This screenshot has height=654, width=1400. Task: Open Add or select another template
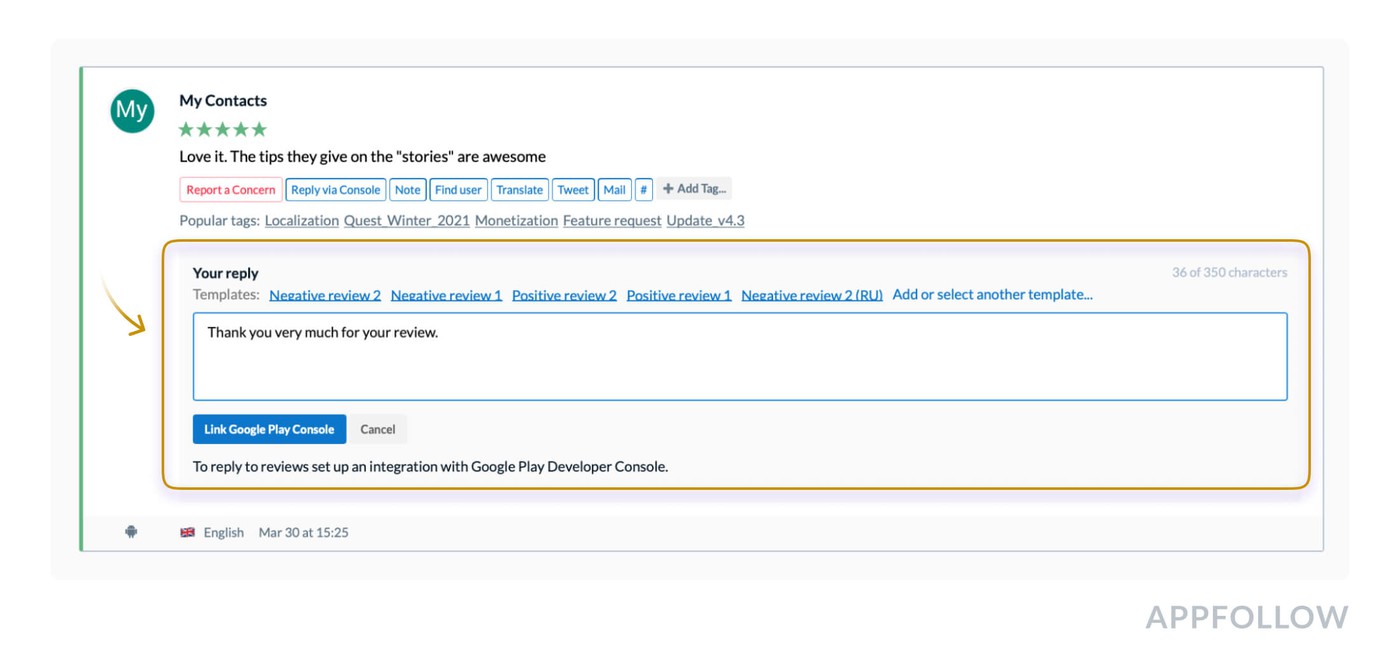click(x=993, y=295)
